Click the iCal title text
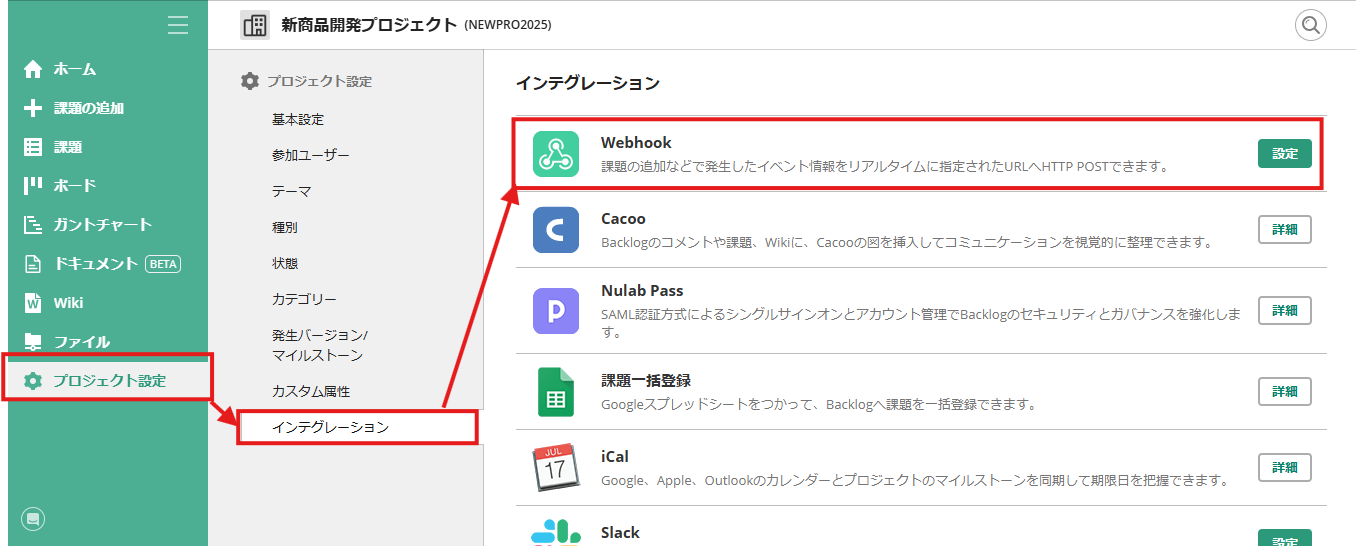The height and width of the screenshot is (546, 1356). [615, 457]
